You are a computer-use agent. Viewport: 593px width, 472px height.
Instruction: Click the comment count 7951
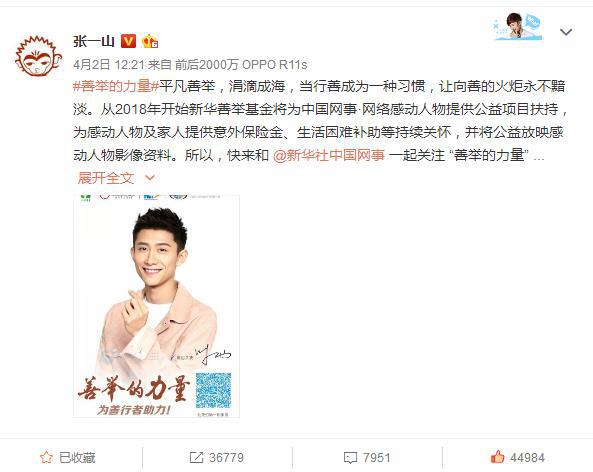click(376, 458)
